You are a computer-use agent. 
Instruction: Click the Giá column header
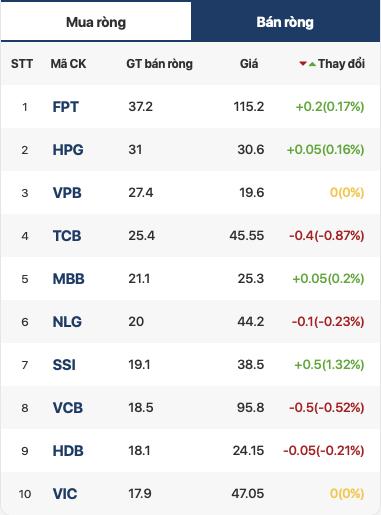(249, 64)
